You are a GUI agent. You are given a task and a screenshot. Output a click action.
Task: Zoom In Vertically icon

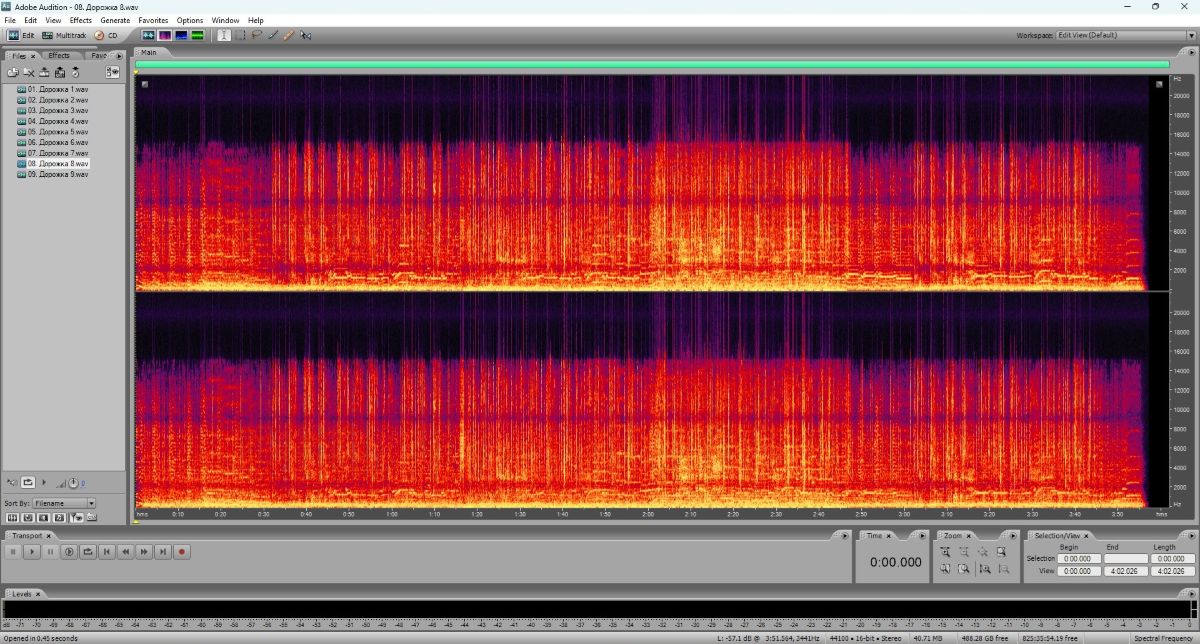coord(984,569)
